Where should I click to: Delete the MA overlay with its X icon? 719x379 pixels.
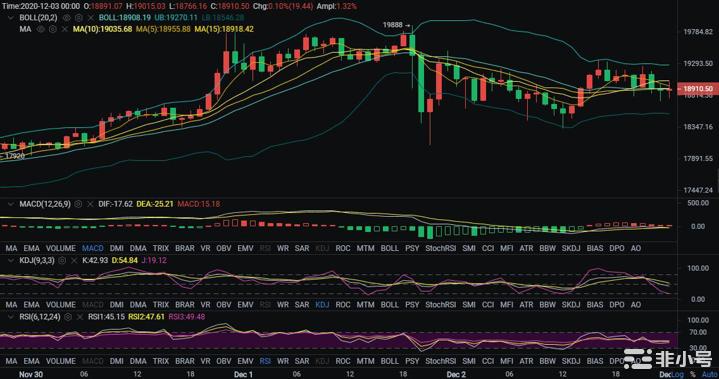coord(65,29)
